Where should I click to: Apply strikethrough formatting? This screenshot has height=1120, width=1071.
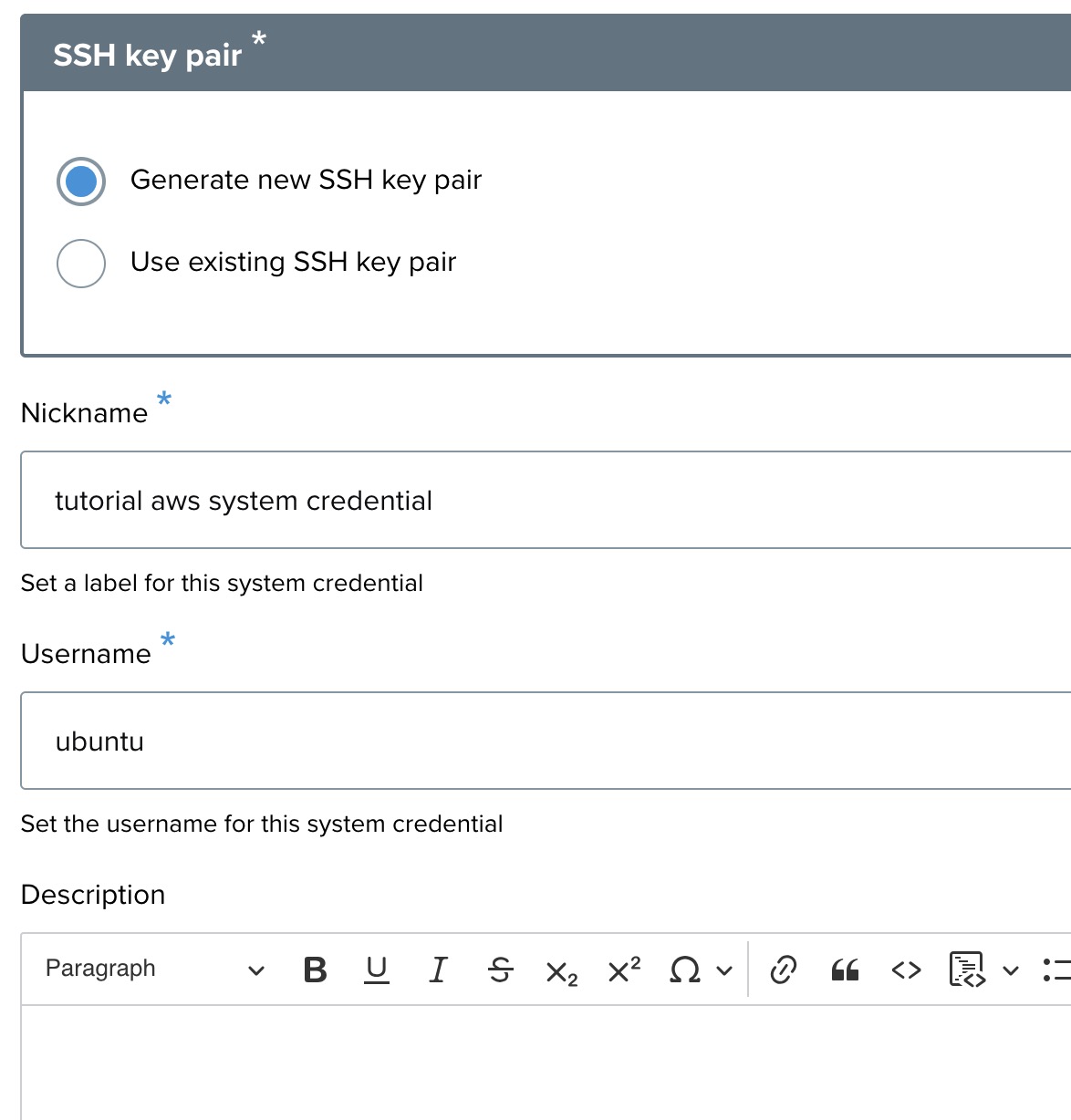pos(500,970)
